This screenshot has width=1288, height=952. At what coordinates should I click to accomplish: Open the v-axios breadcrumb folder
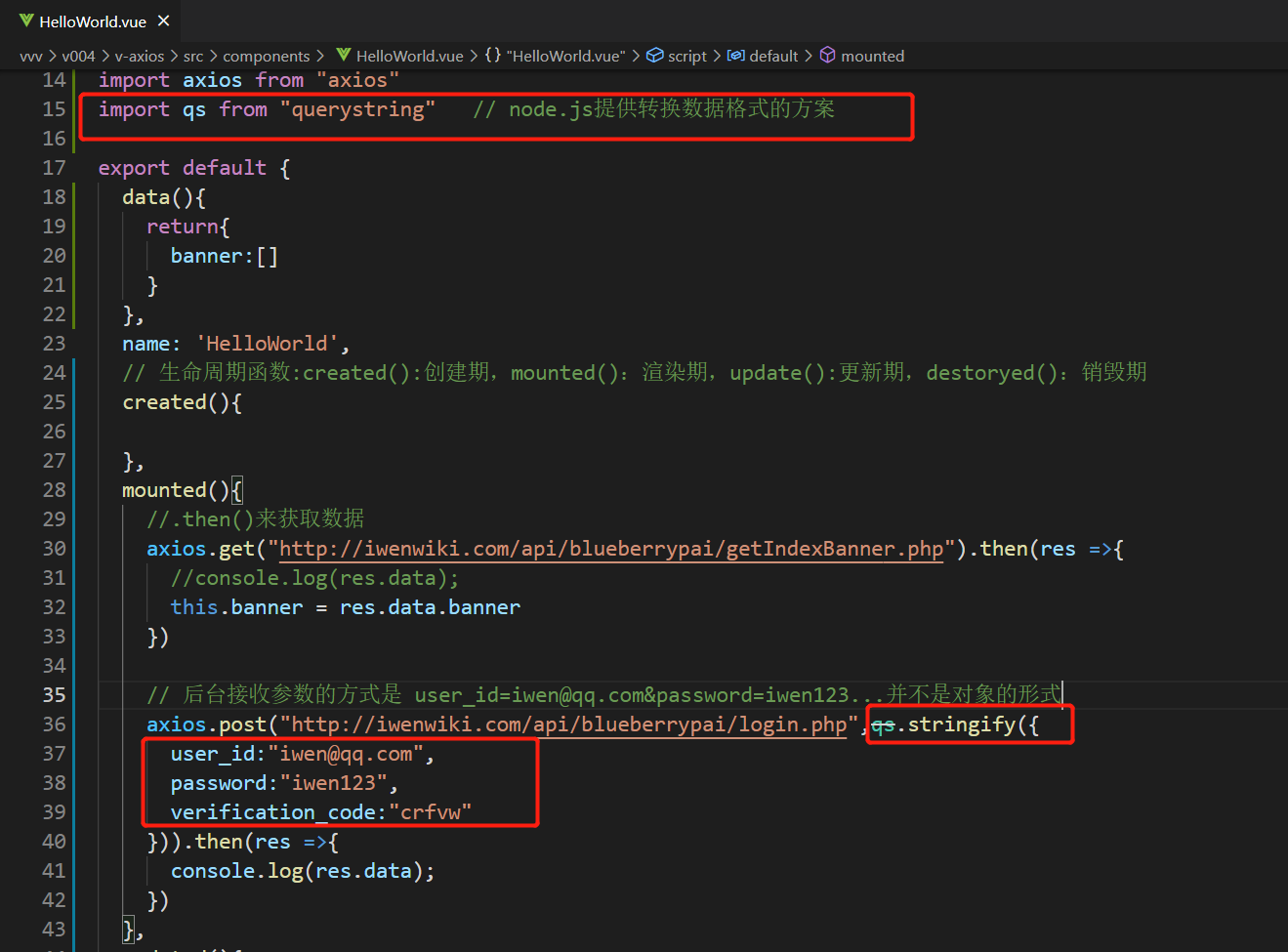click(140, 57)
